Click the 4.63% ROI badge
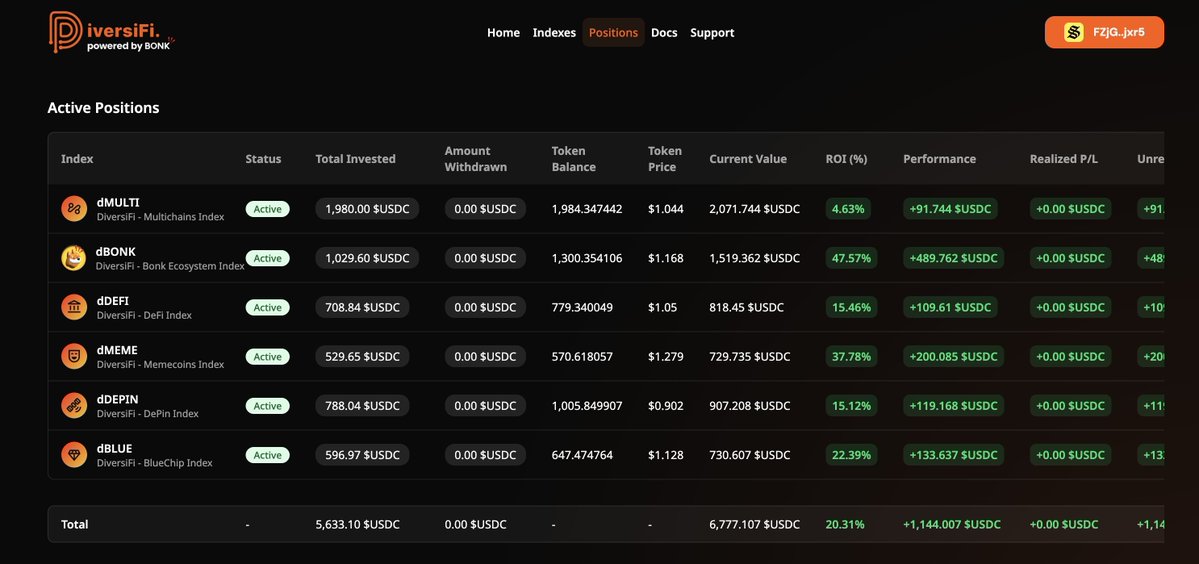The width and height of the screenshot is (1199, 564). tap(848, 209)
